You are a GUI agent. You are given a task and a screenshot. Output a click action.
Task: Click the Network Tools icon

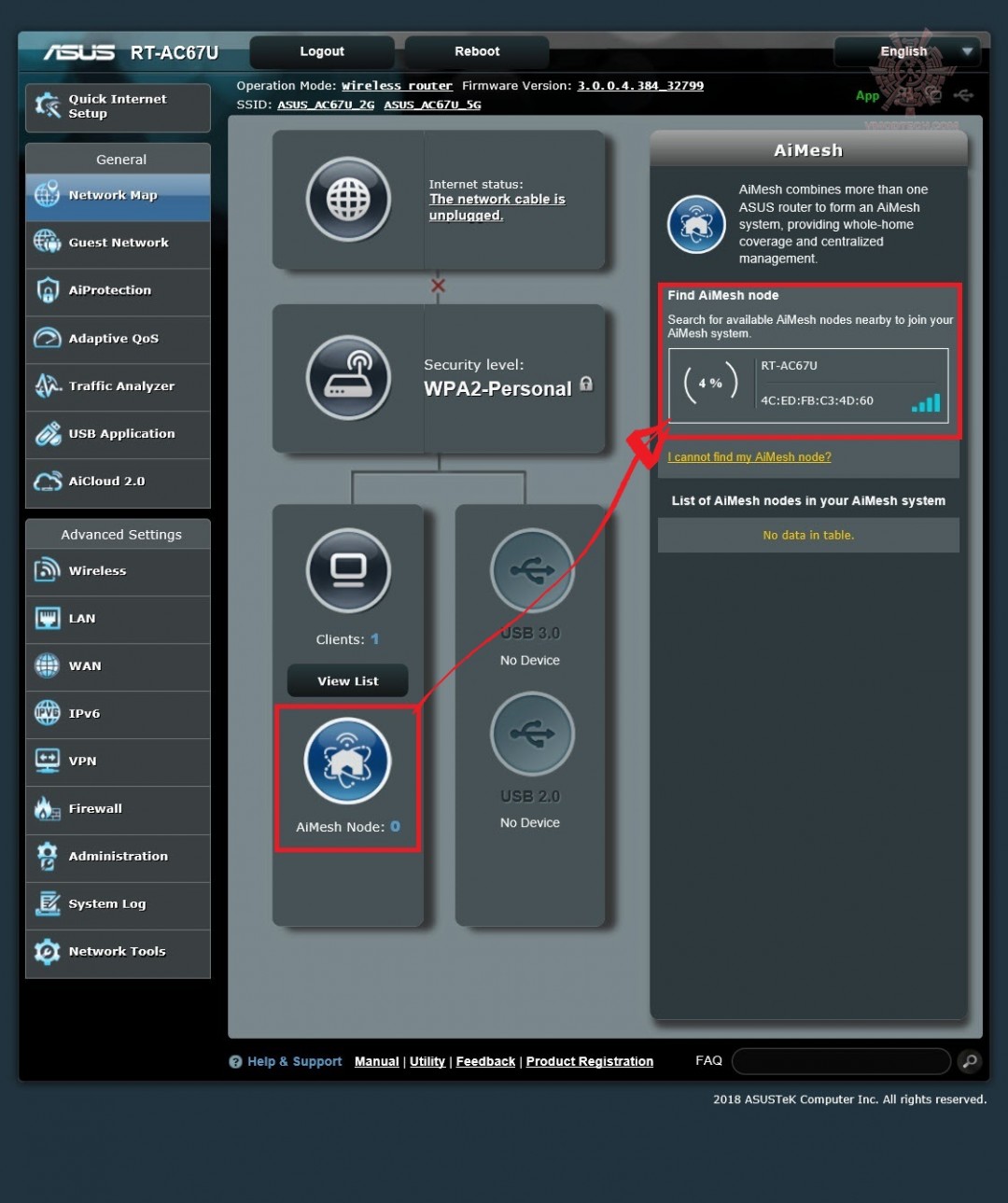(48, 951)
